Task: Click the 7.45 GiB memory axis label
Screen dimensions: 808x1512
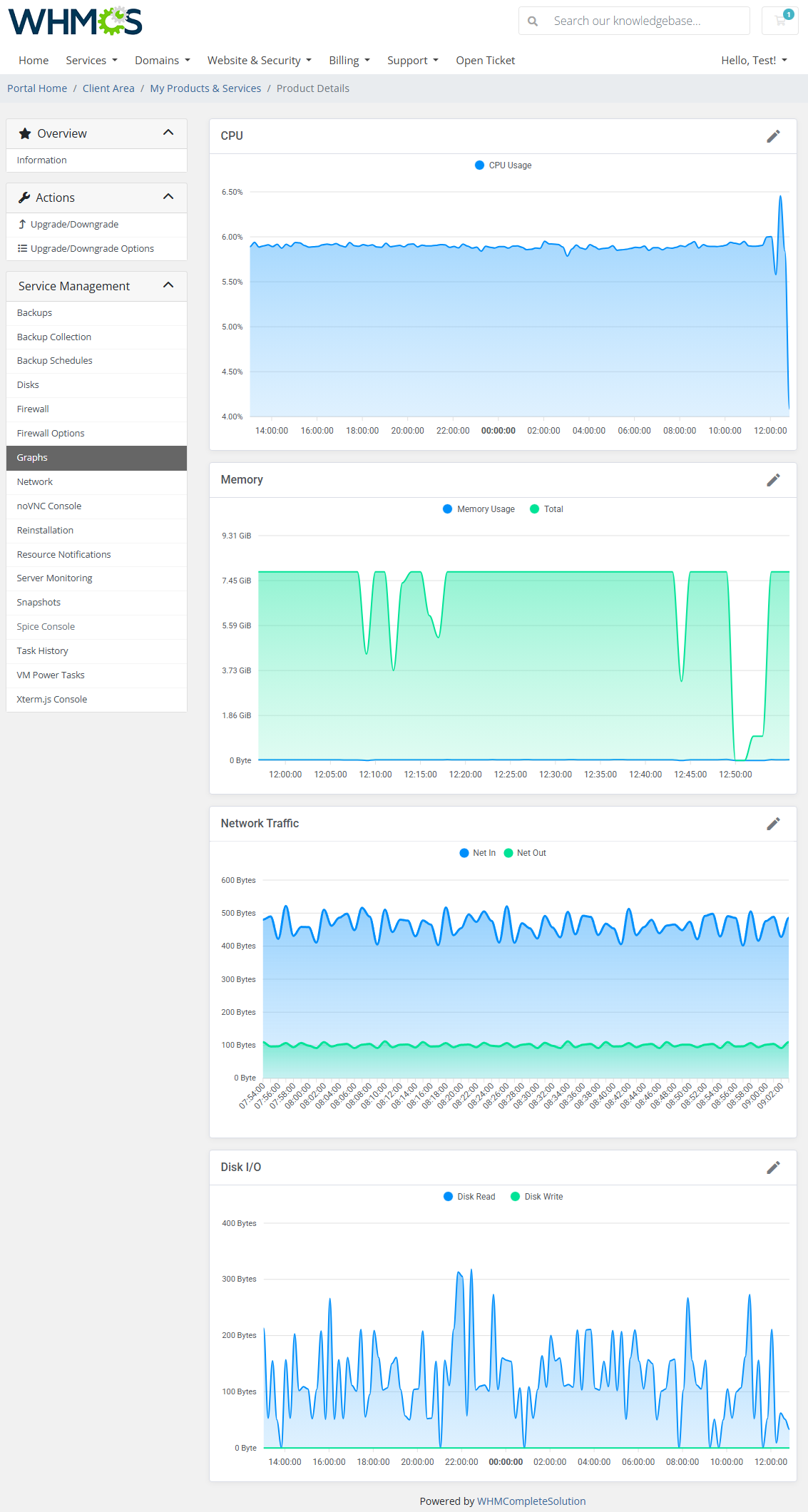Action: (x=237, y=581)
